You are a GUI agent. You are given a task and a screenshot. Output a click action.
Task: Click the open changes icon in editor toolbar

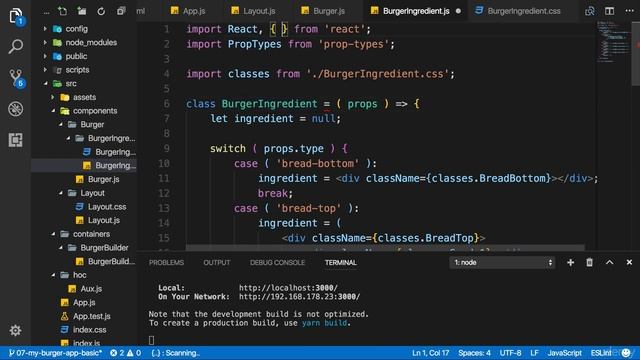pos(589,11)
